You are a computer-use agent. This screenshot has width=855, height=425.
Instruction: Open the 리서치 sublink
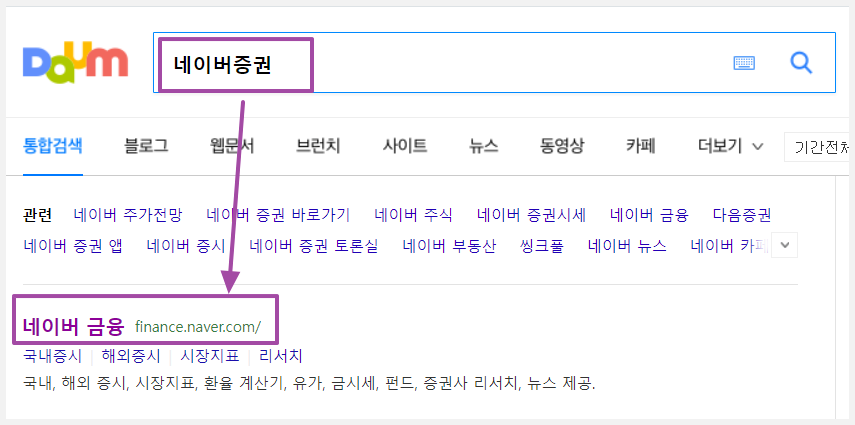click(281, 357)
